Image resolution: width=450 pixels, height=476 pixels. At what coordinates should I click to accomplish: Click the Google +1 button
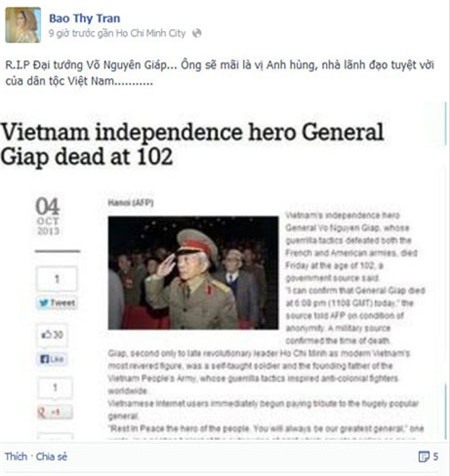[x=55, y=412]
